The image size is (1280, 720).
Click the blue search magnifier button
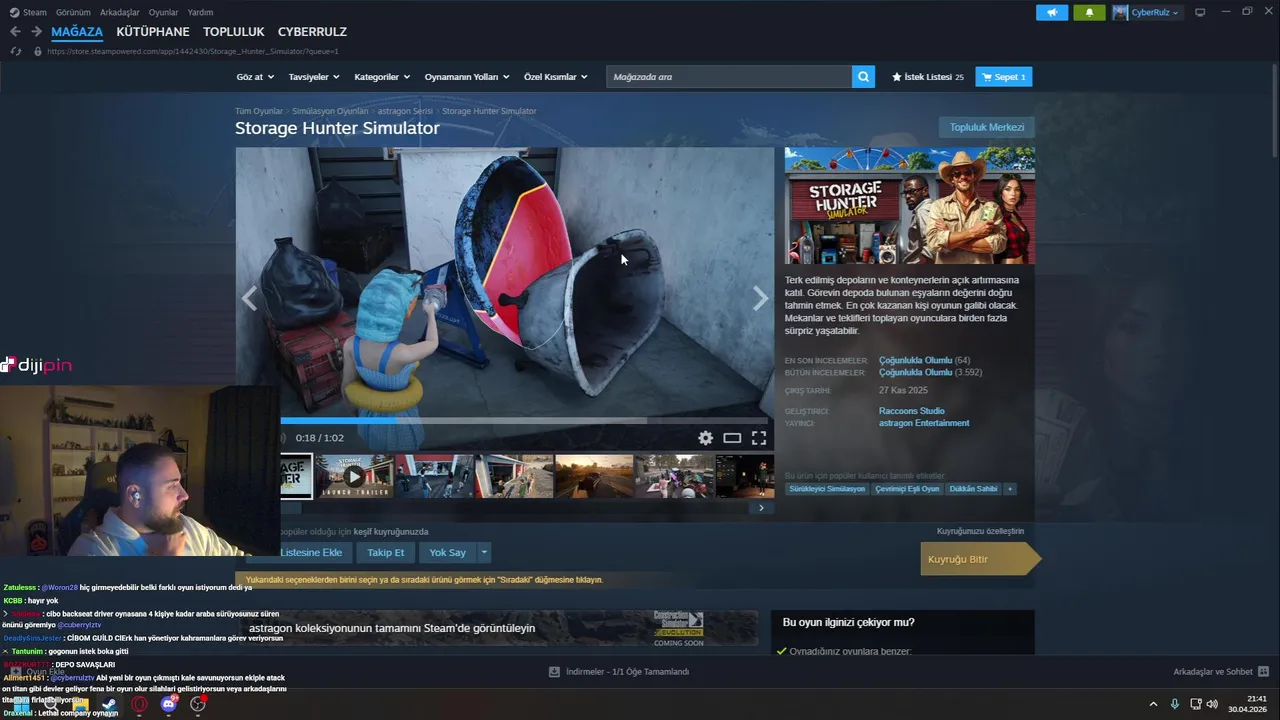[x=863, y=77]
